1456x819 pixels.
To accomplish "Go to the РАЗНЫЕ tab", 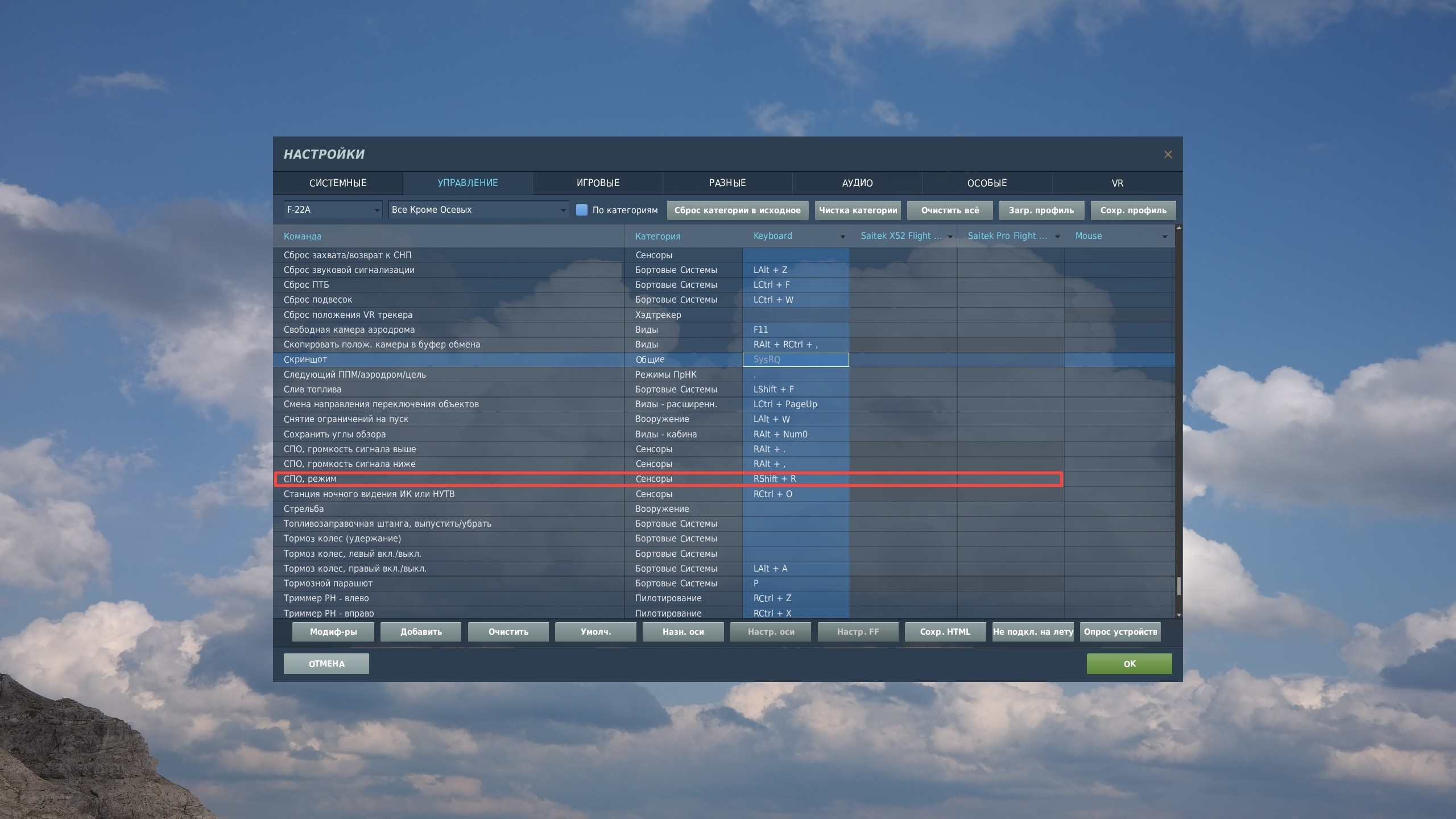I will (727, 183).
